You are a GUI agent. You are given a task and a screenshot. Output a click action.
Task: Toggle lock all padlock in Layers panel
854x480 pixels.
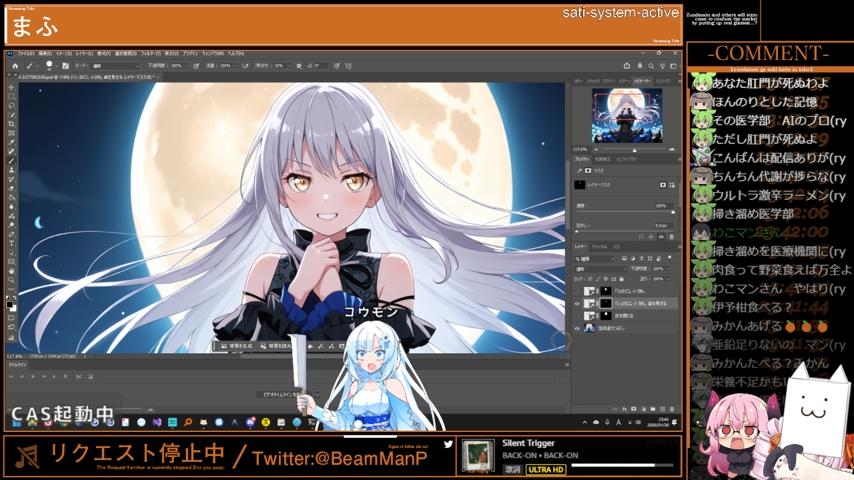[621, 279]
